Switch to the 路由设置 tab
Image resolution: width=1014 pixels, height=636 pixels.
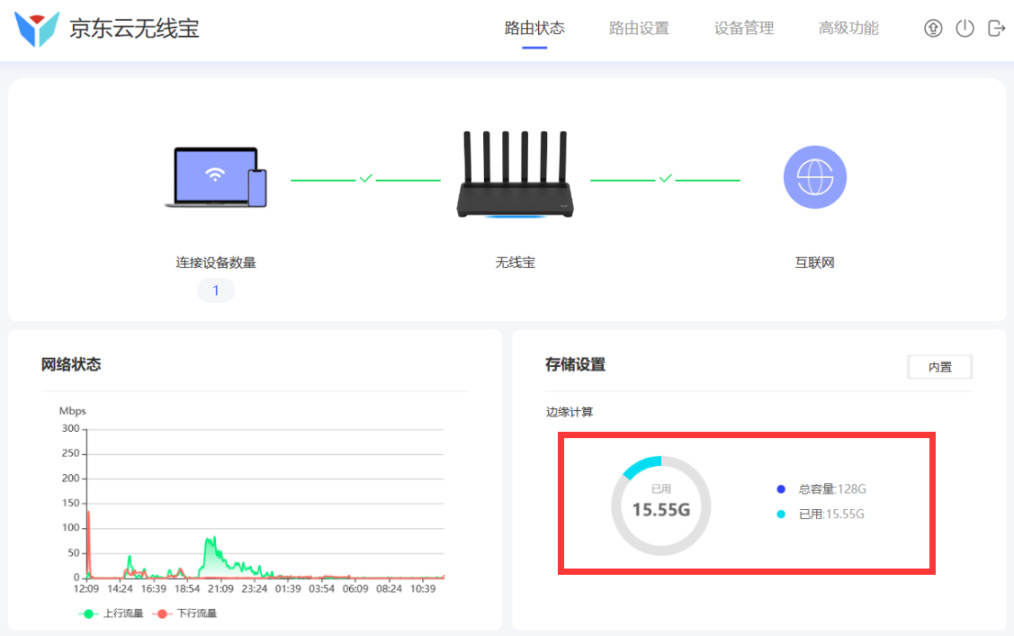639,28
